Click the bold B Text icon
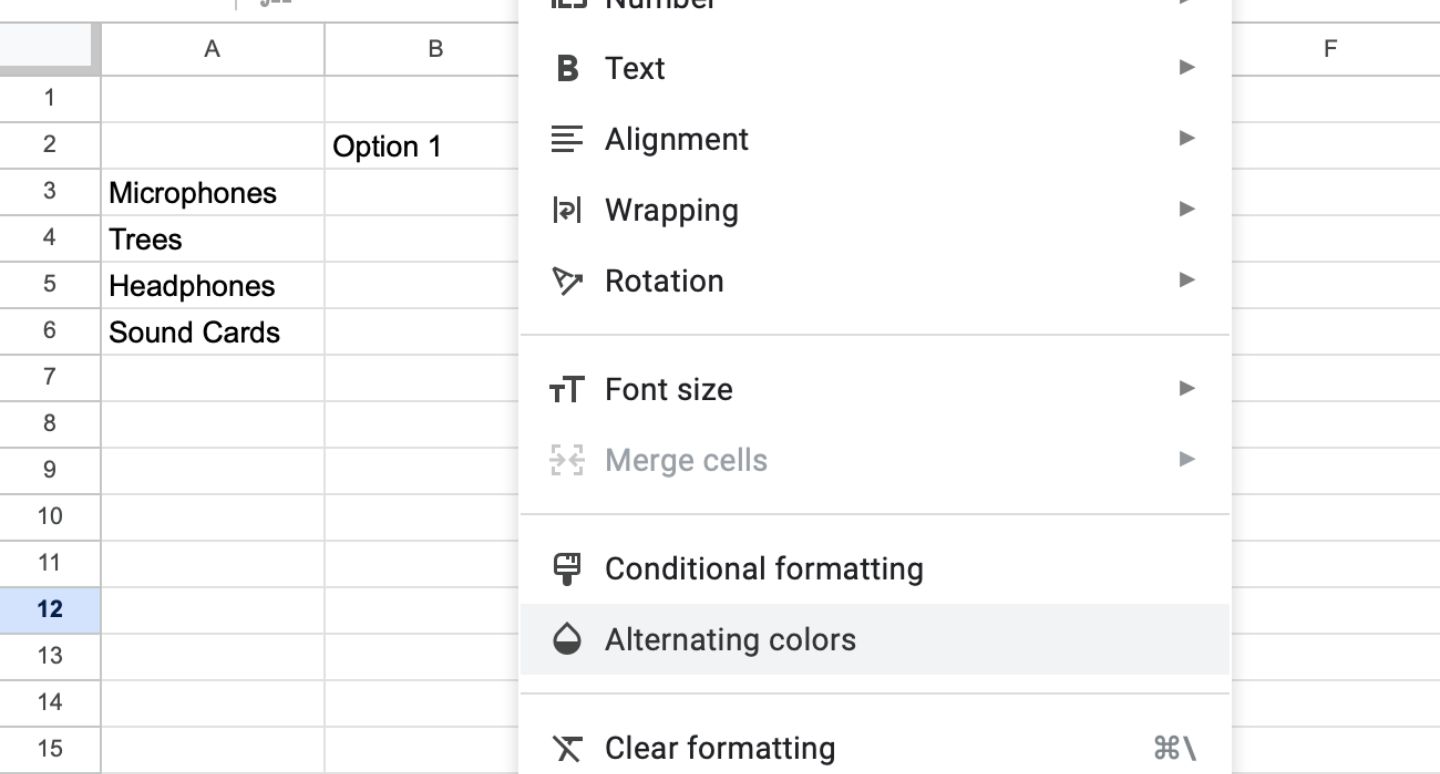Viewport: 1440px width, 774px height. point(567,68)
